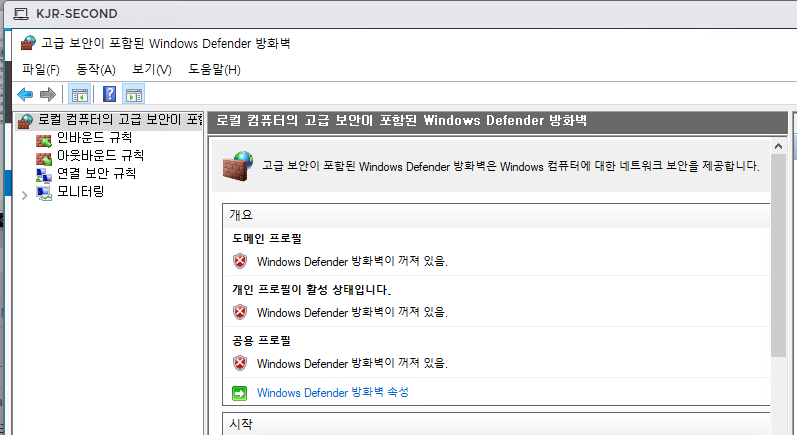Click the 아웃바운드 규칙 icon
Image resolution: width=797 pixels, height=435 pixels.
44,158
